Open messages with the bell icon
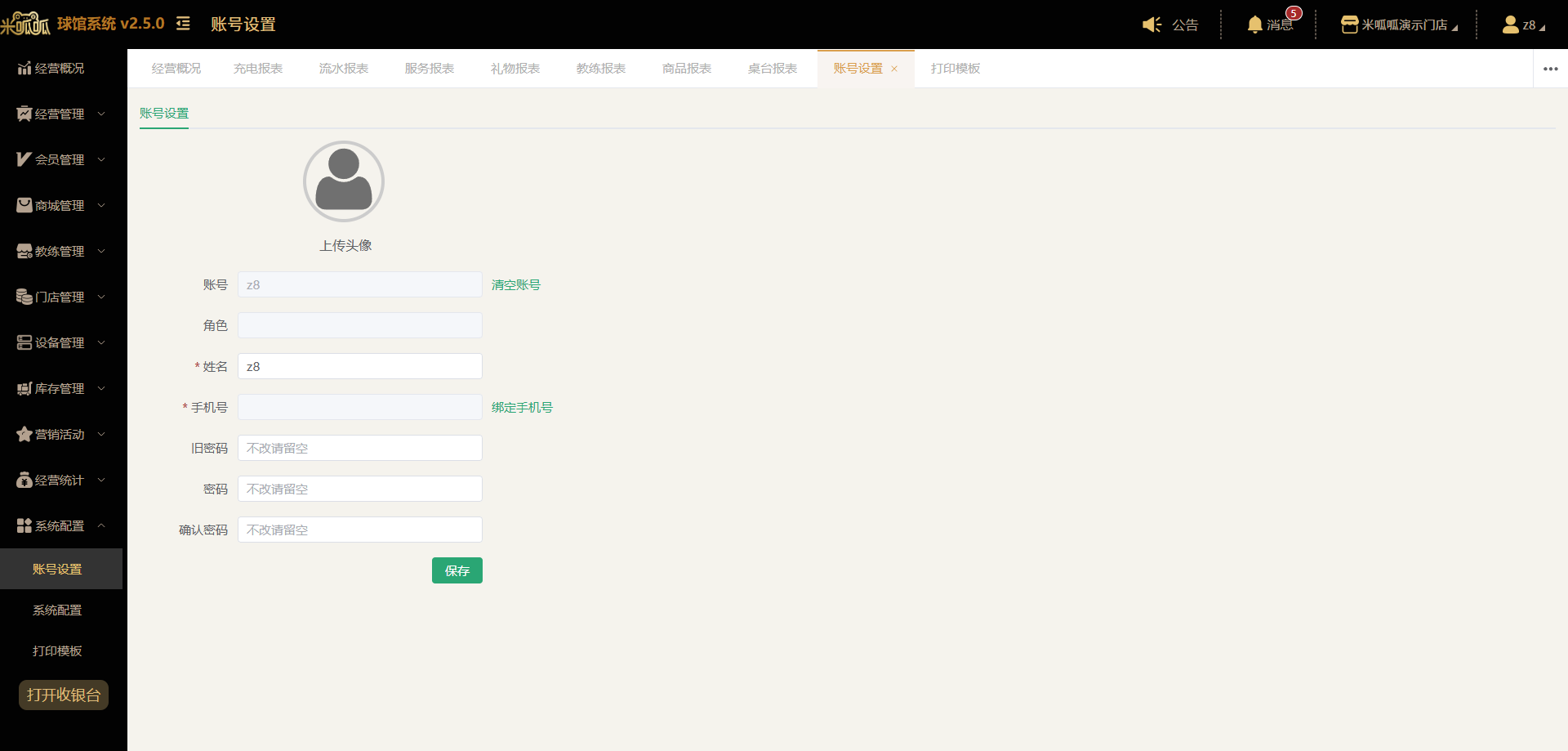 point(1254,25)
